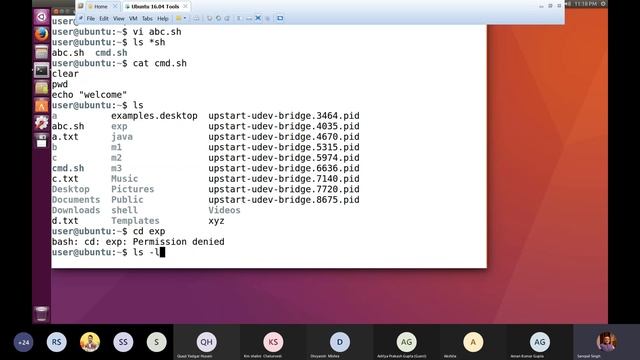This screenshot has height=360, width=640.
Task: Open the yellow document app in launcher
Action: (x=41, y=88)
